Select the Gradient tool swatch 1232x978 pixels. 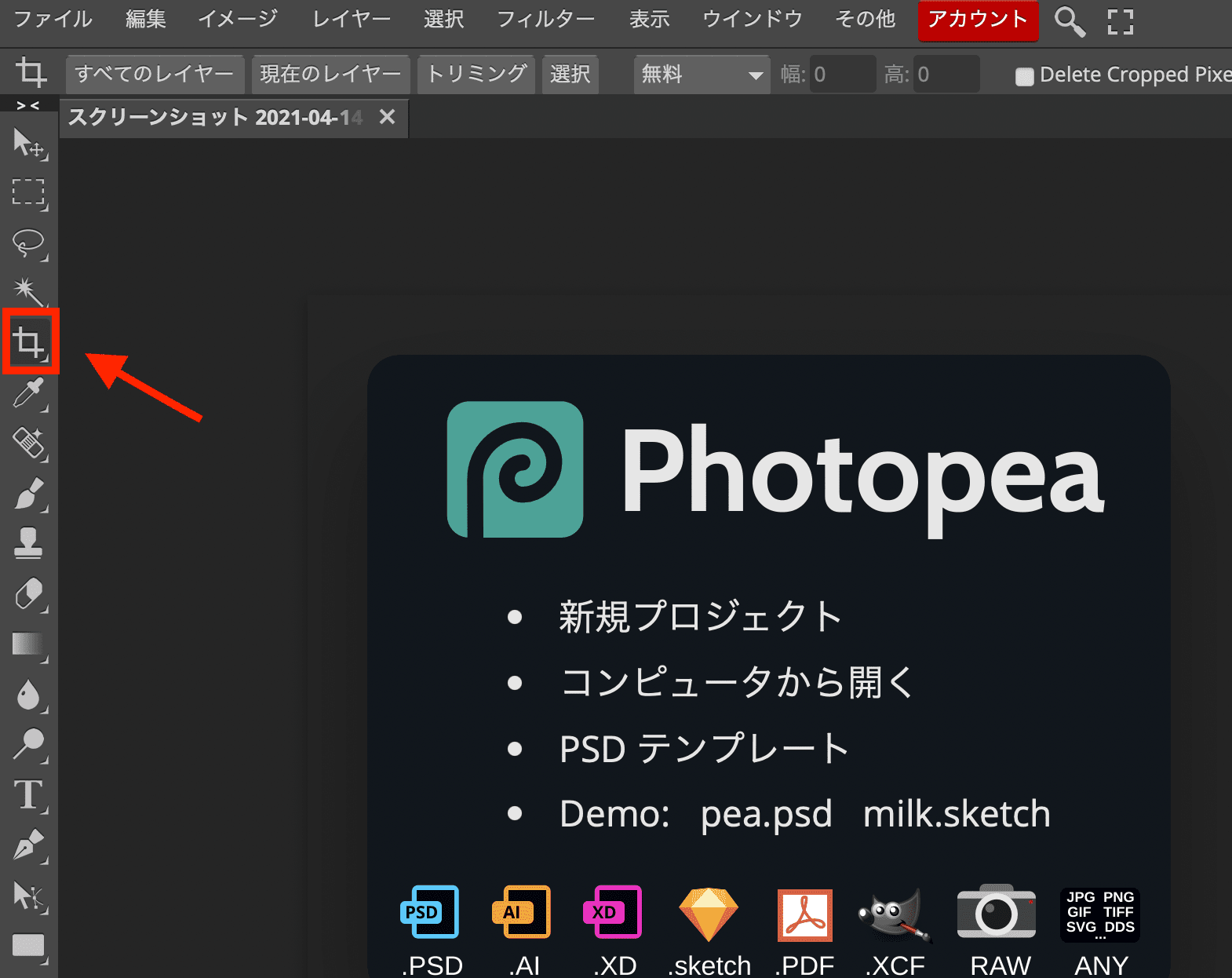click(28, 644)
